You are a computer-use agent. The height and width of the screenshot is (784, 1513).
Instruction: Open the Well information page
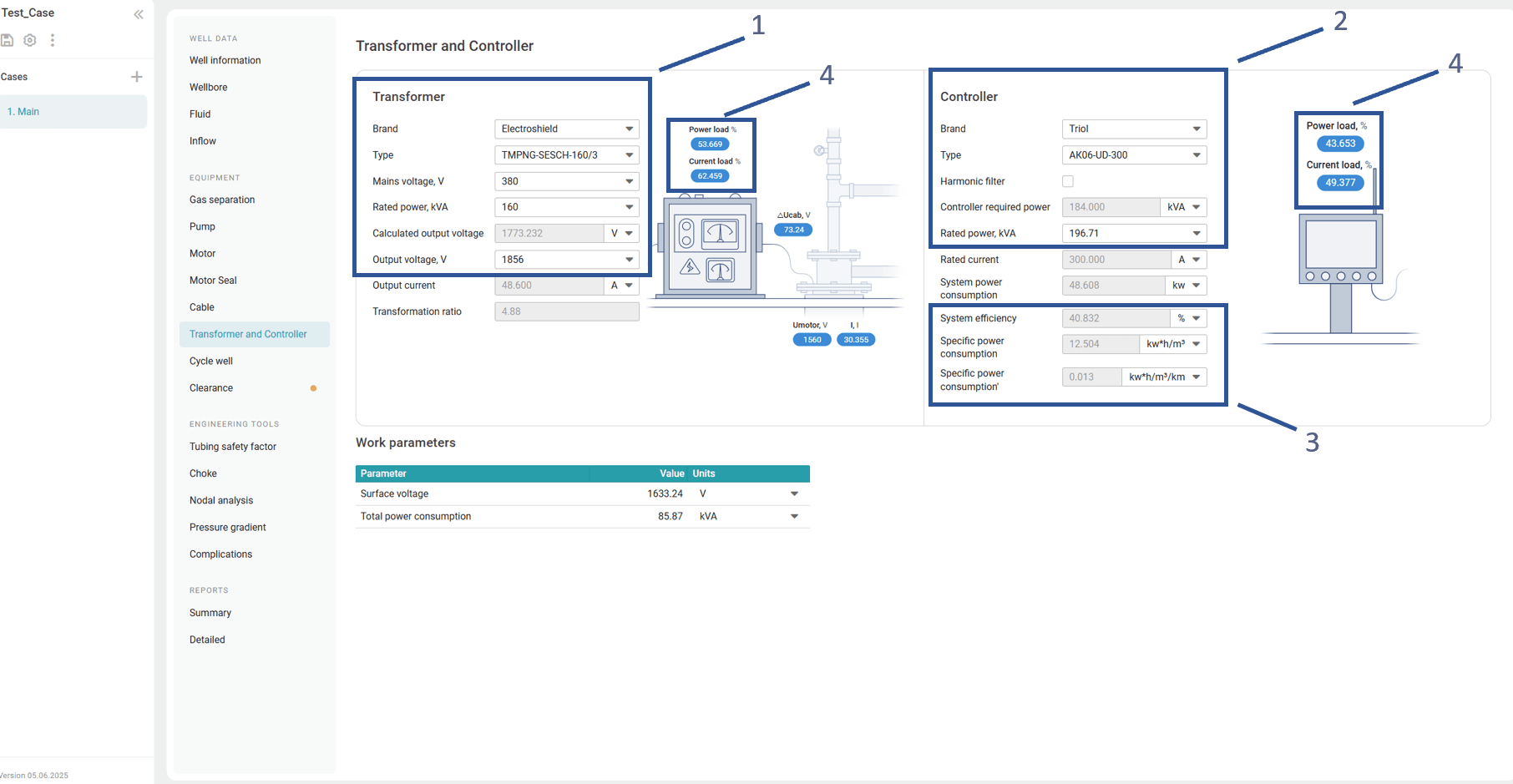tap(225, 60)
